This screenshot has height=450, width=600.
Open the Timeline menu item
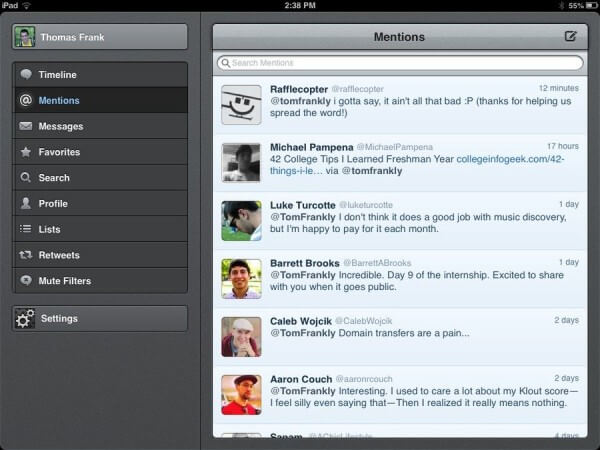click(100, 75)
